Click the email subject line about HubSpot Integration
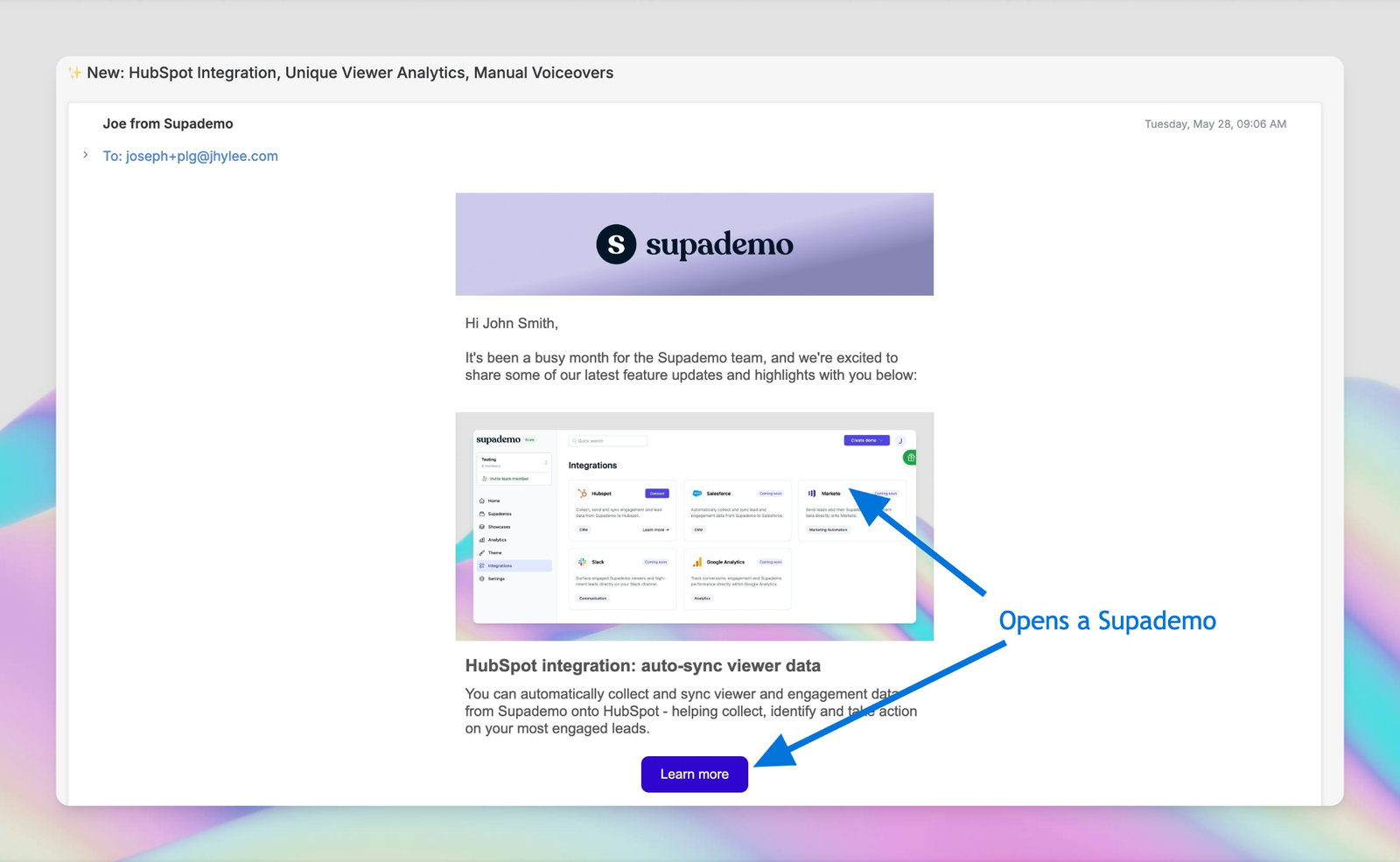Image resolution: width=1400 pixels, height=862 pixels. 350,73
